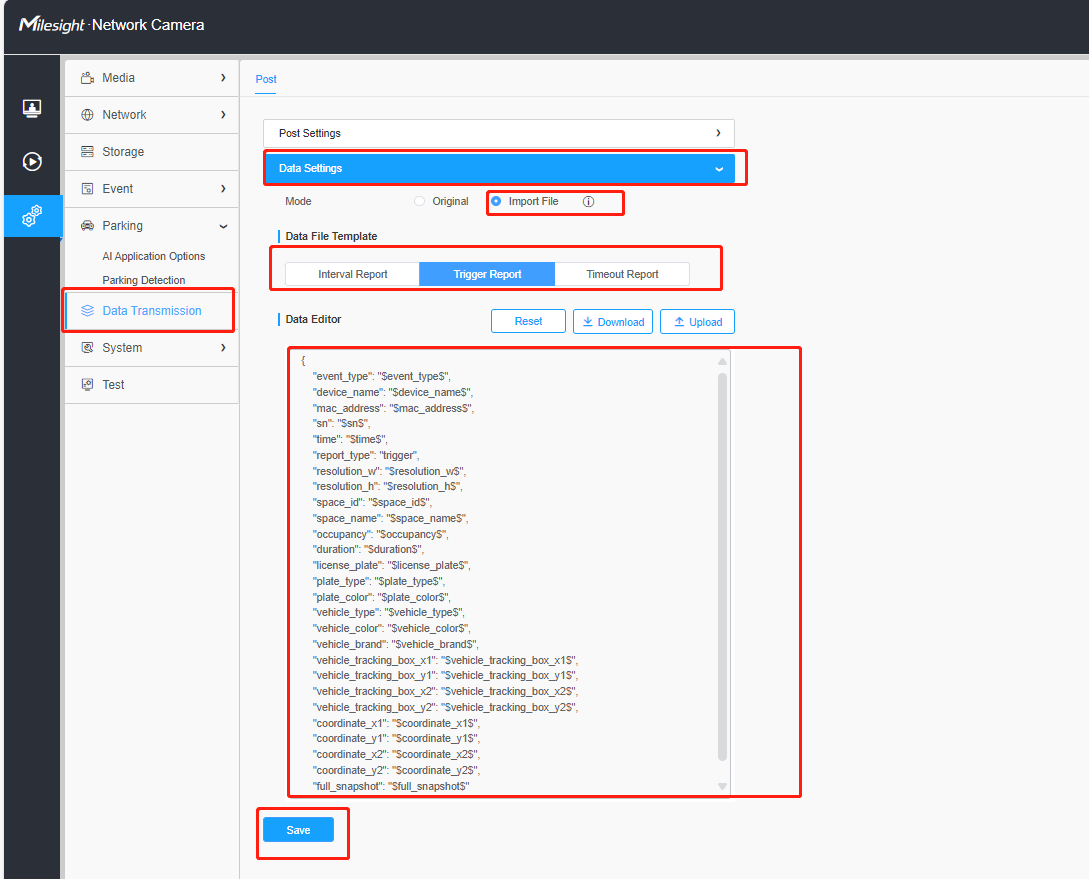Click the Storage drive icon
1089x879 pixels.
pos(87,151)
